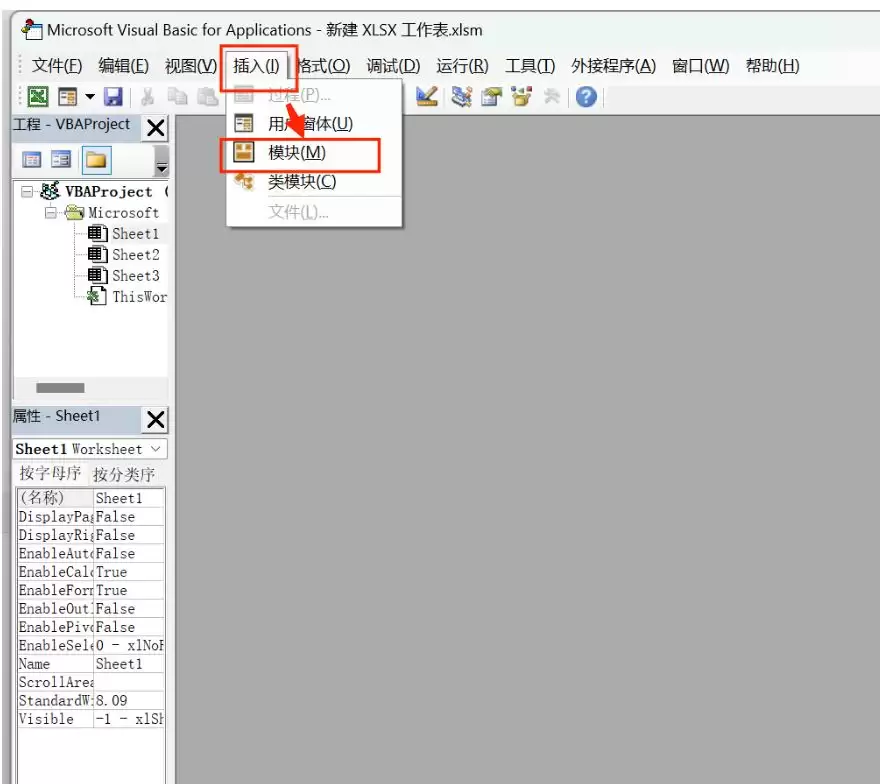Click the EnableAutoFilter False value

point(129,553)
